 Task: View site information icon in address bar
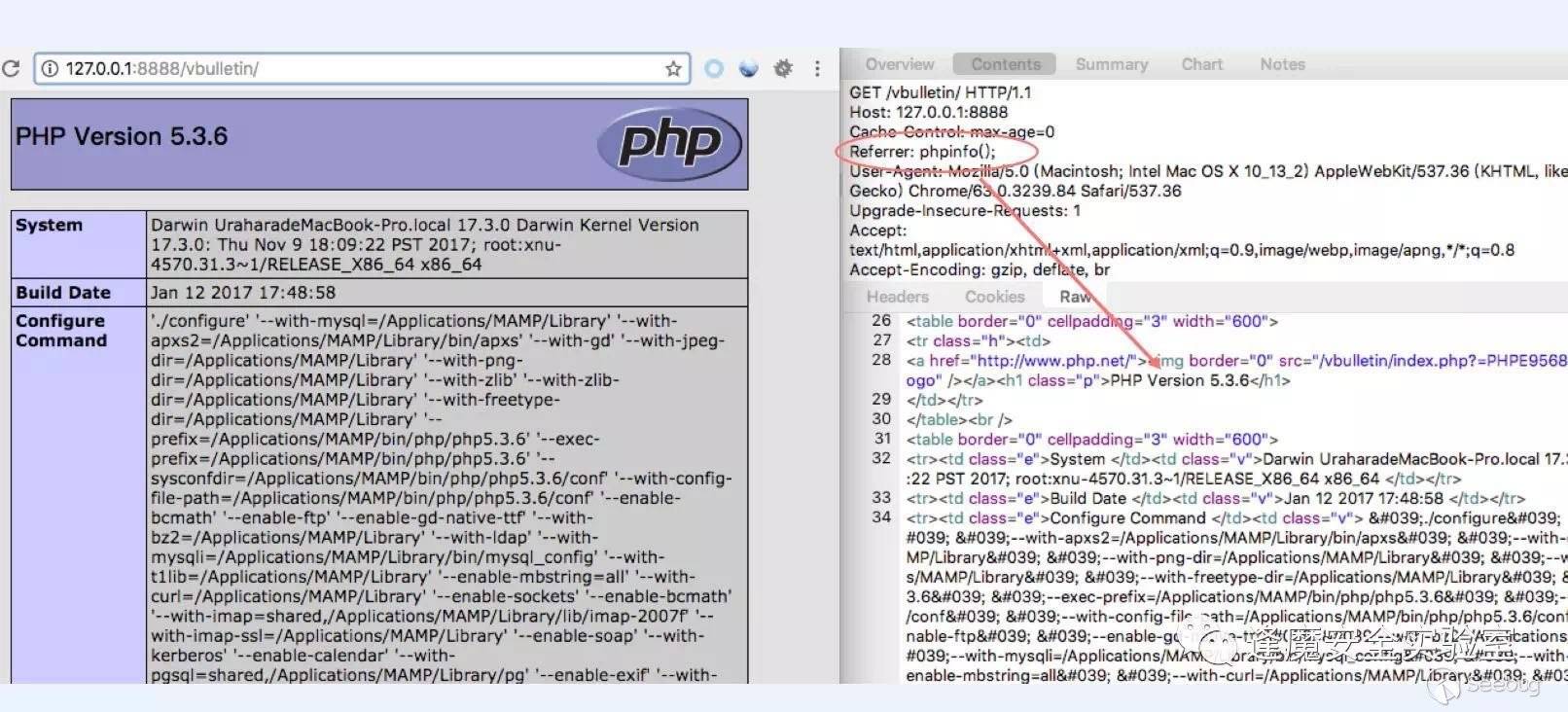point(49,68)
